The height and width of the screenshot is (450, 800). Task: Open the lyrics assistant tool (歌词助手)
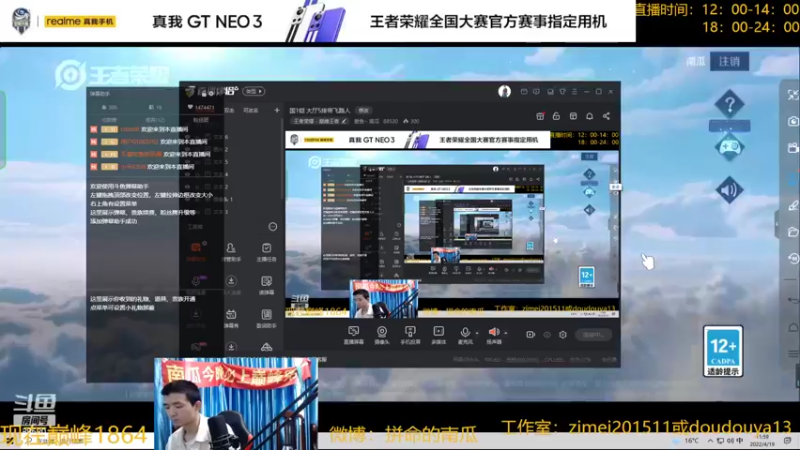pyautogui.click(x=266, y=318)
